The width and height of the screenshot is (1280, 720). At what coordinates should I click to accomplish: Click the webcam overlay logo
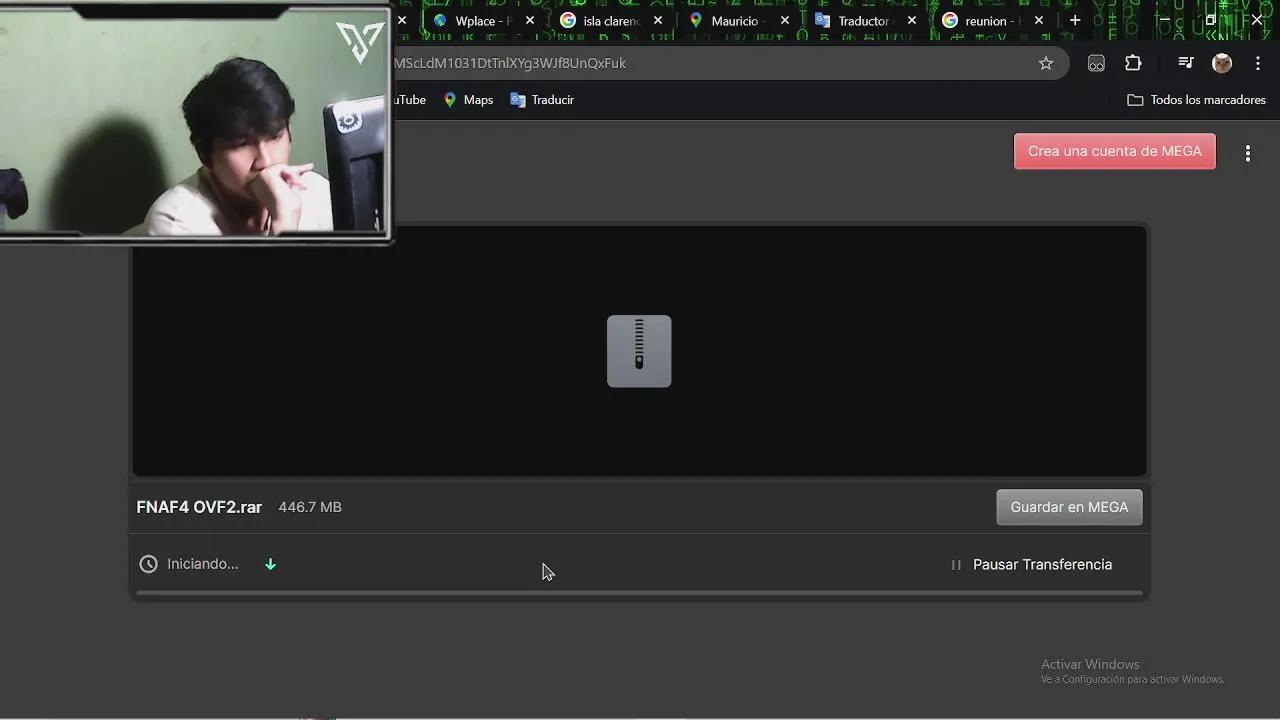coord(360,42)
